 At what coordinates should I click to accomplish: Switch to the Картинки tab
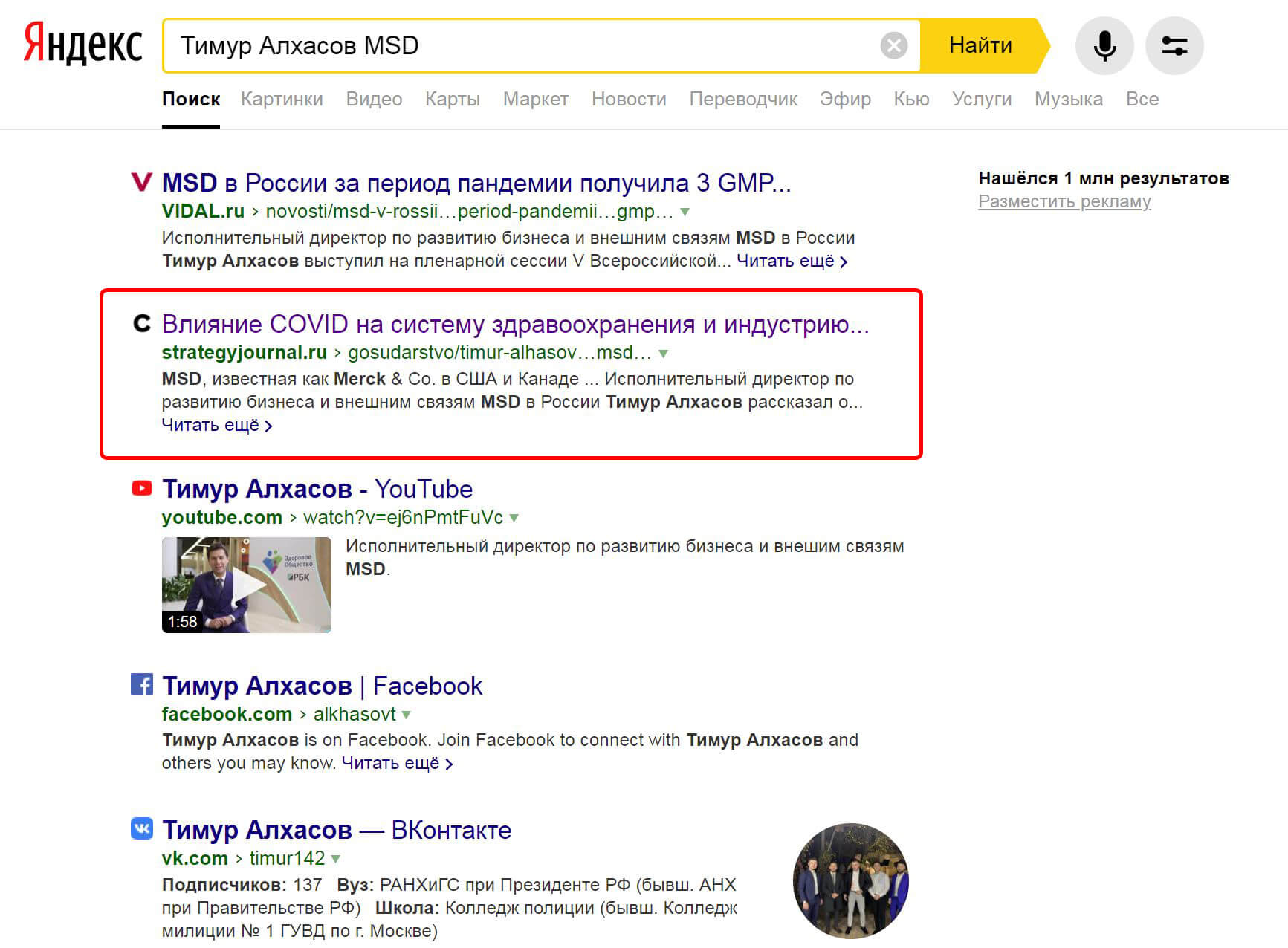coord(282,100)
